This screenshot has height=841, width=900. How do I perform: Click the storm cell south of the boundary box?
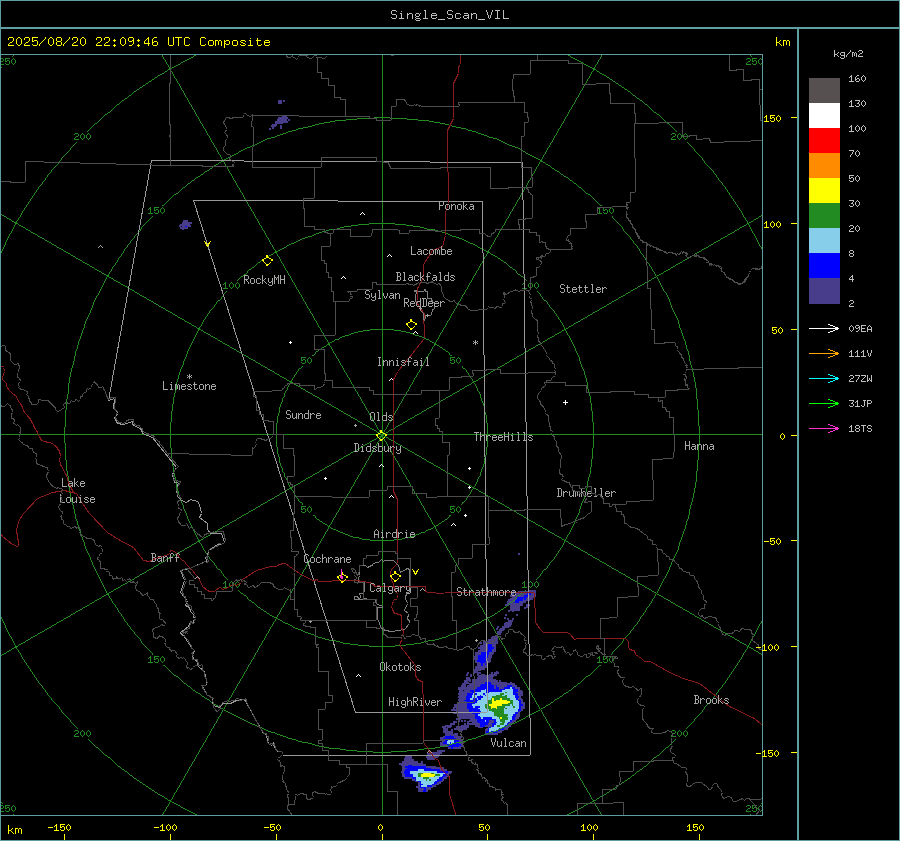point(425,774)
